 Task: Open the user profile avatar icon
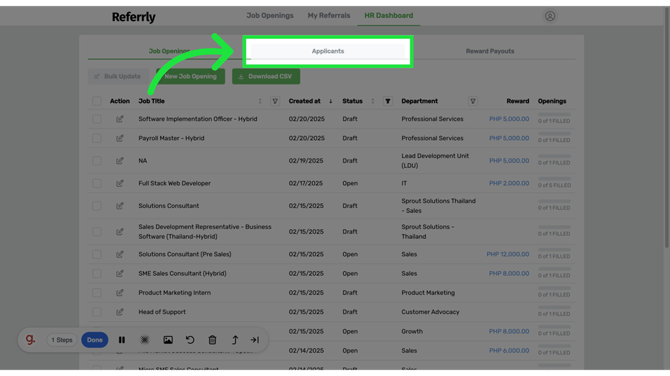pos(550,16)
